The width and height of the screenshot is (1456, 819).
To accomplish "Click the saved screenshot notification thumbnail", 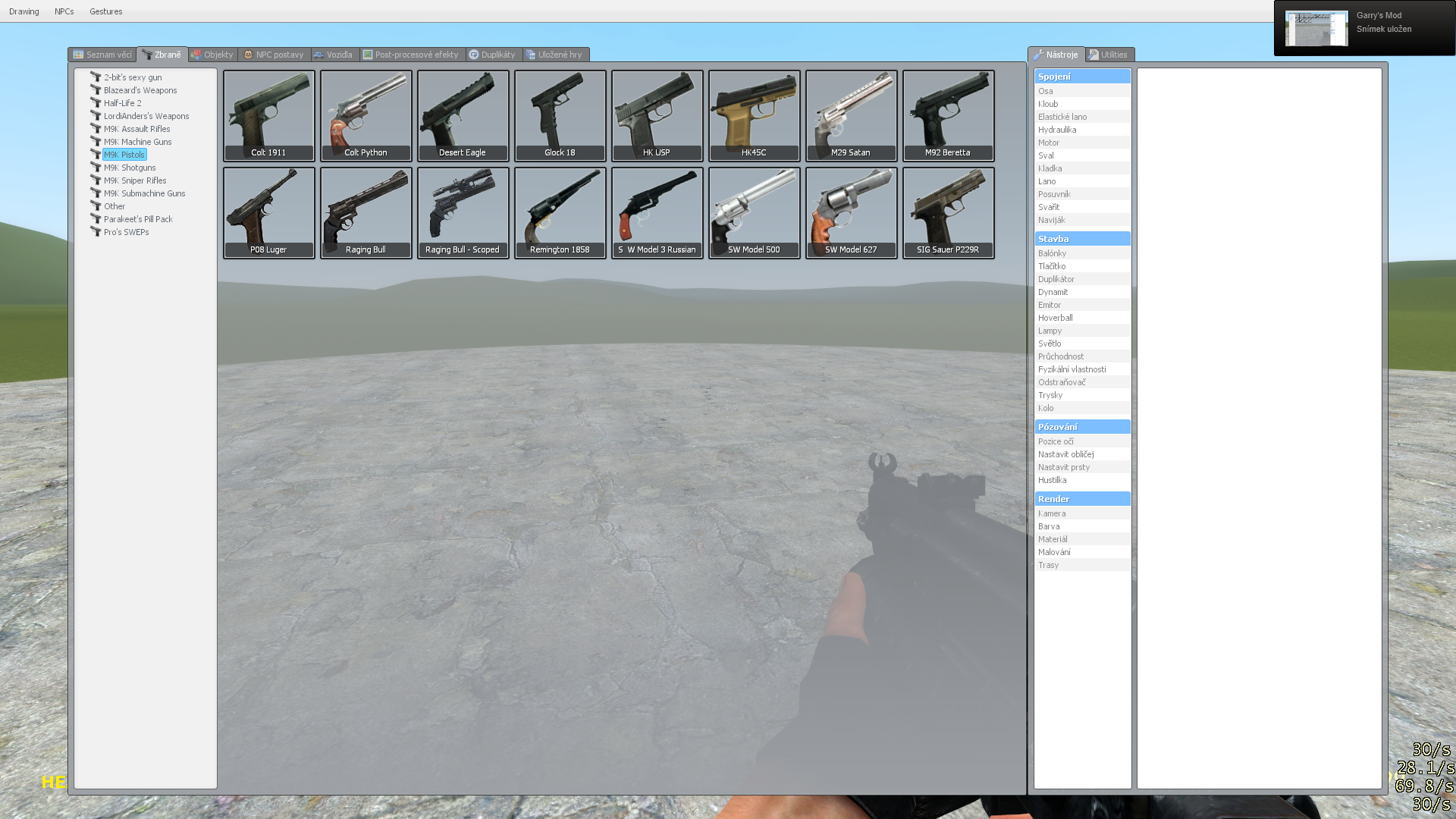I will pyautogui.click(x=1316, y=28).
